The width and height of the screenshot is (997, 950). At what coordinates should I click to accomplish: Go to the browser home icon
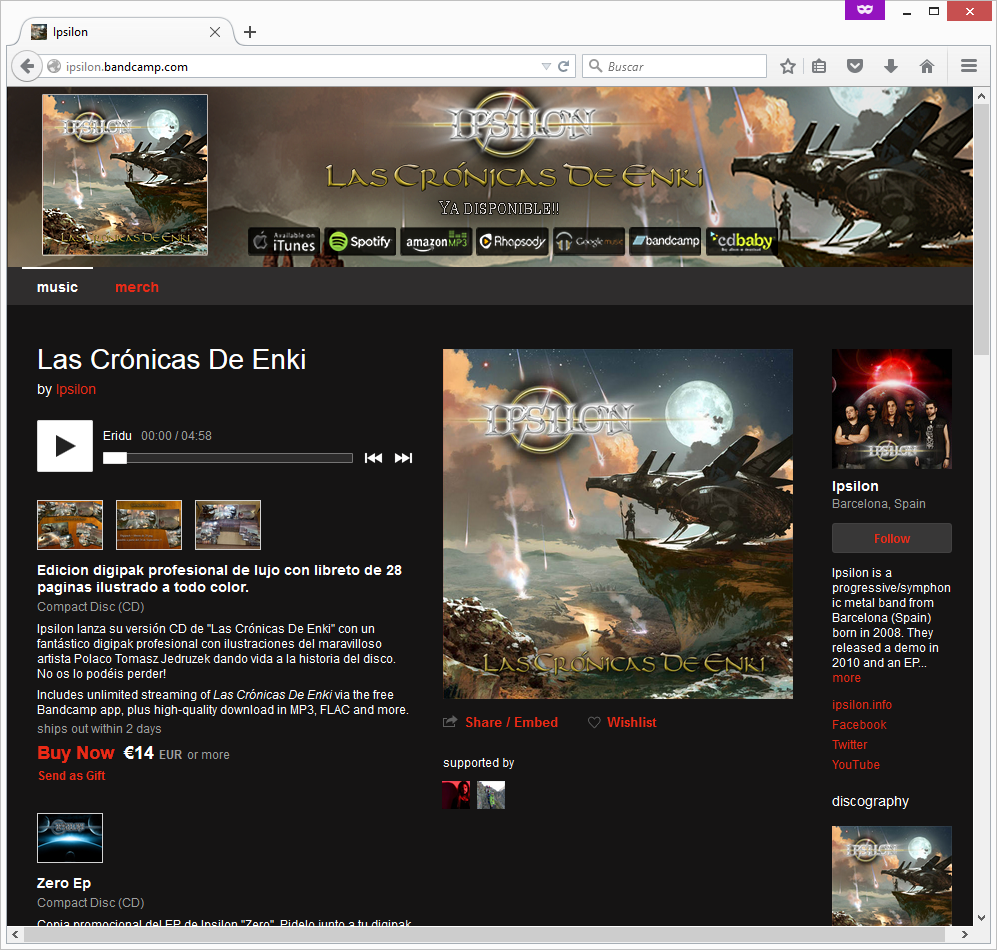(x=927, y=66)
